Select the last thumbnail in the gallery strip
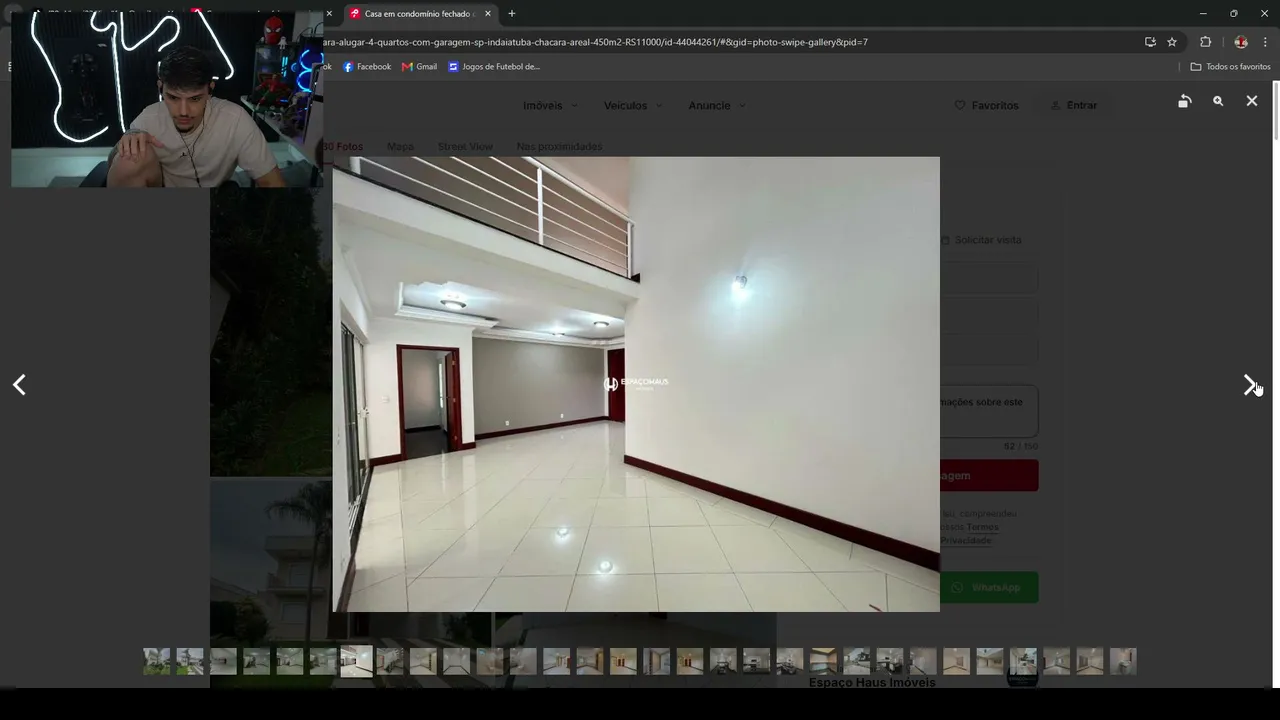1280x720 pixels. (1123, 661)
